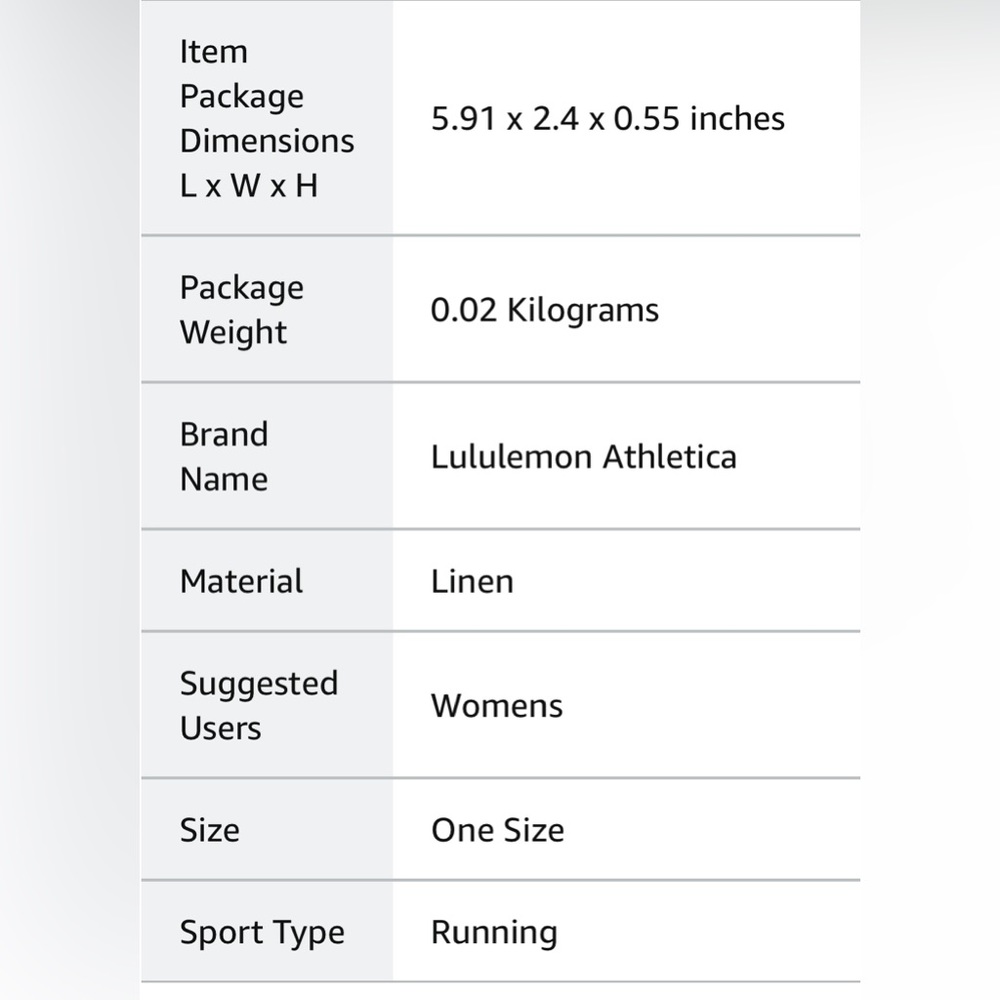Viewport: 1000px width, 1000px height.
Task: Select the Sport Type label
Action: coord(262,932)
